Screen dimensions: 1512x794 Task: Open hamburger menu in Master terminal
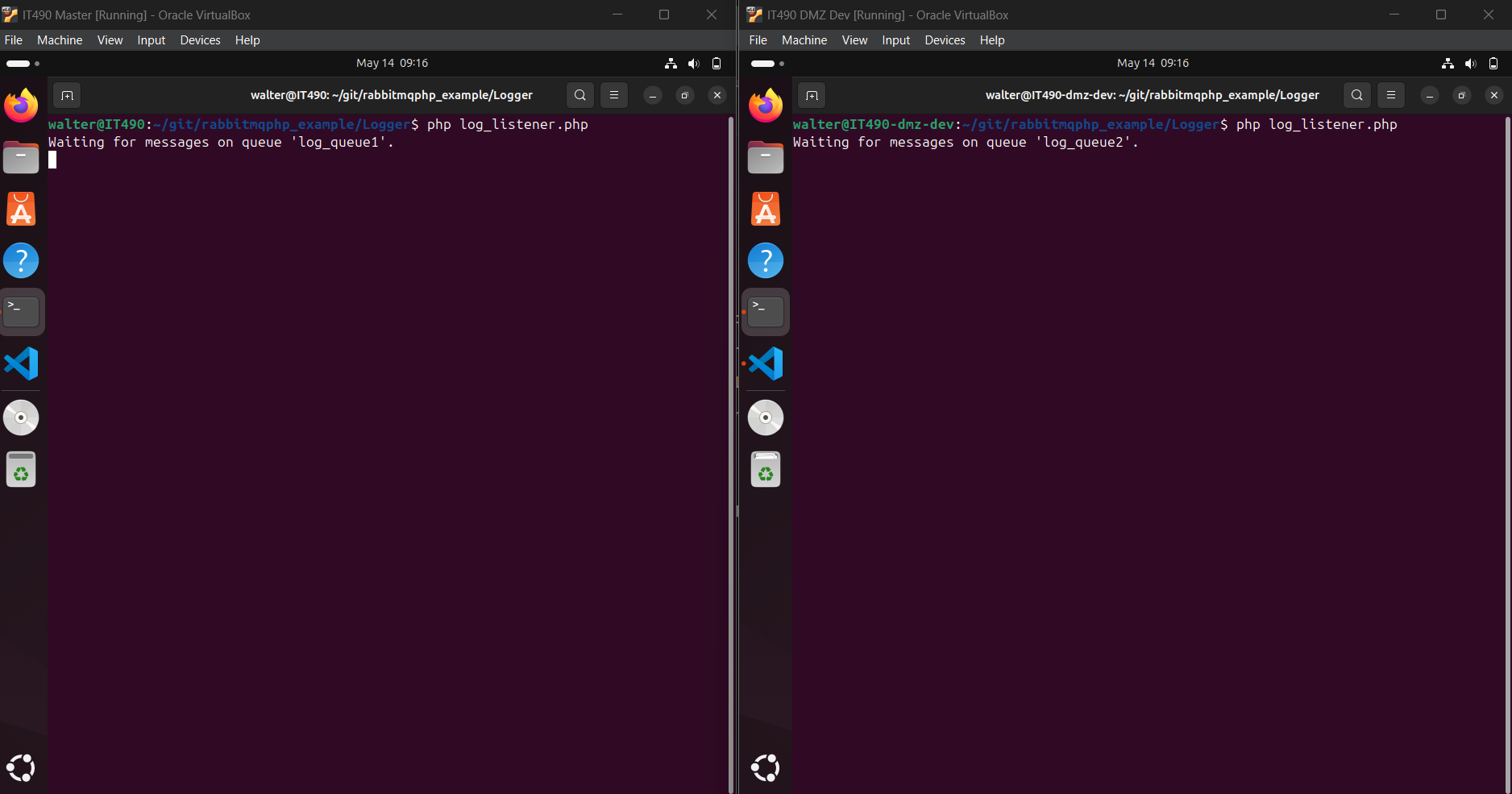pyautogui.click(x=614, y=95)
